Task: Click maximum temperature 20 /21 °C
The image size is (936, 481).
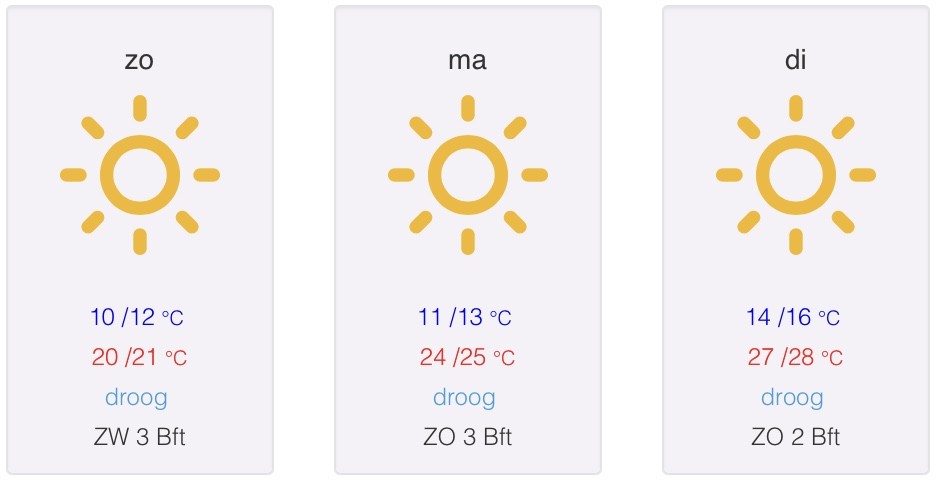Action: (x=139, y=357)
